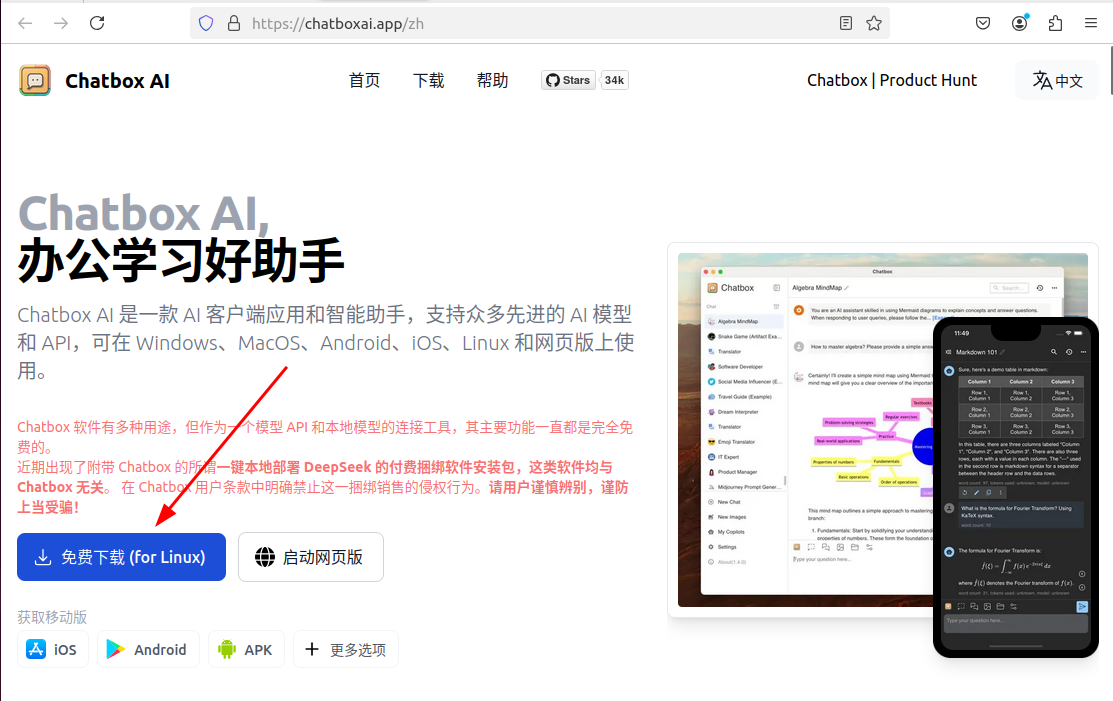Open the 帮助 navigation item

click(493, 80)
